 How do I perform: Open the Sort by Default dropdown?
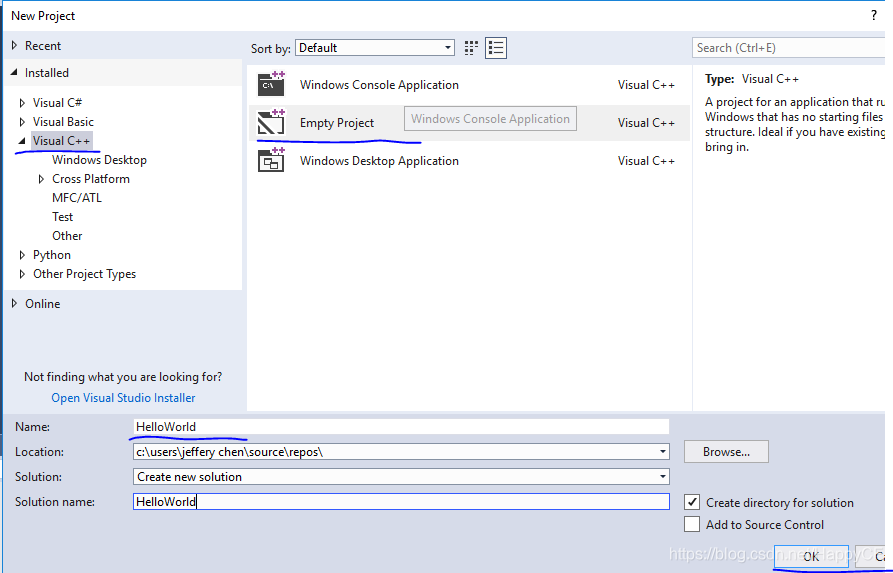375,48
